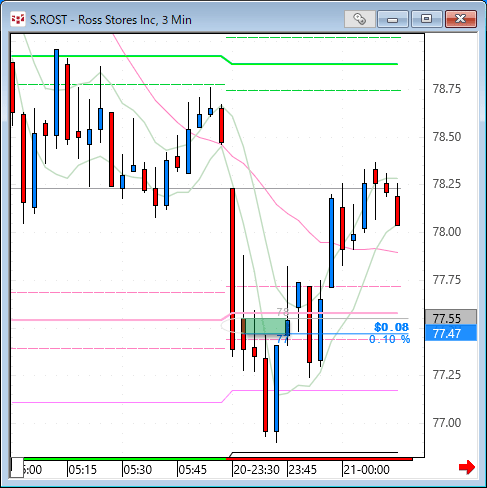Click the 05:15 time axis label

tap(82, 470)
